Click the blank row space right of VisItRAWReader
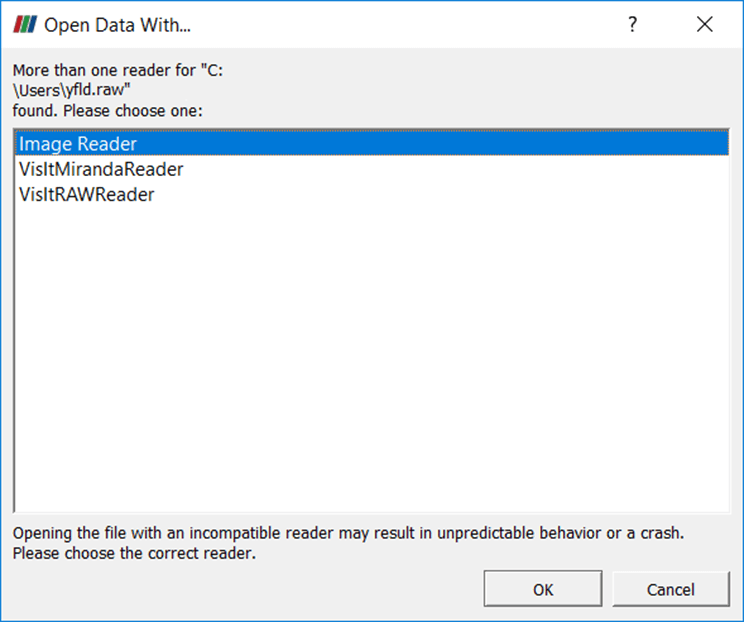This screenshot has height=622, width=744. 441,195
